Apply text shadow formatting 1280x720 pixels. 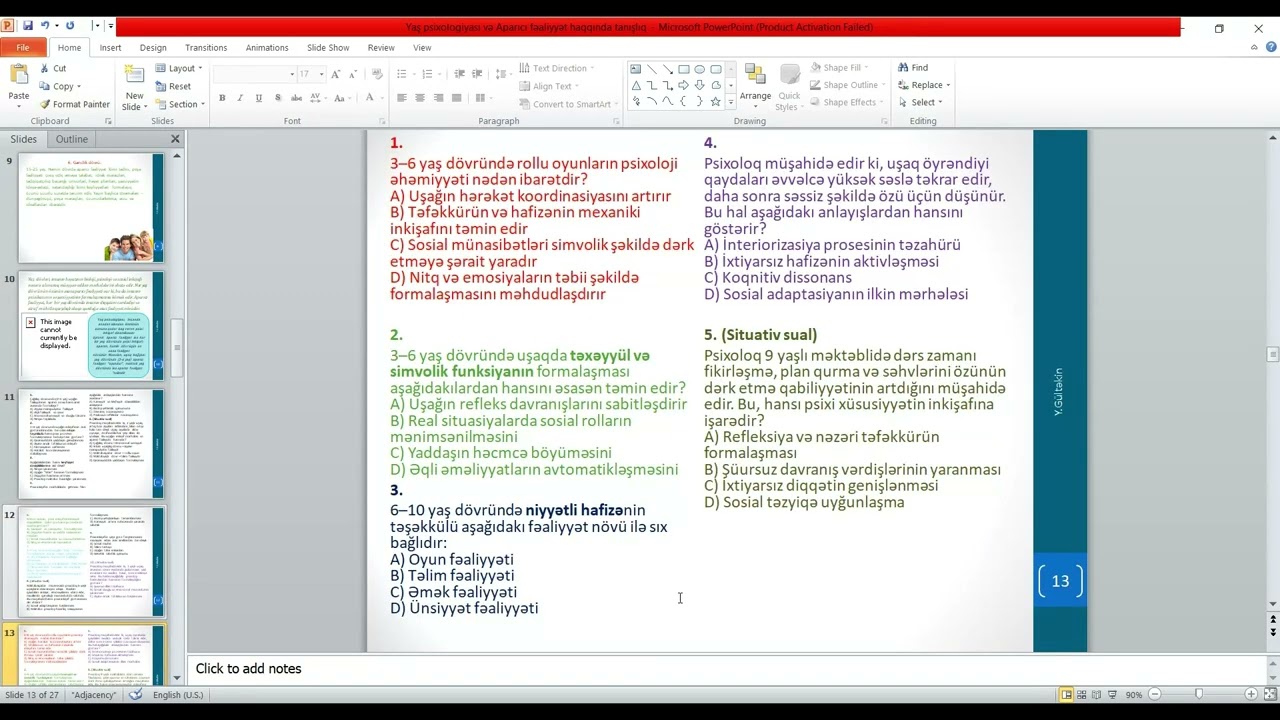pyautogui.click(x=277, y=98)
